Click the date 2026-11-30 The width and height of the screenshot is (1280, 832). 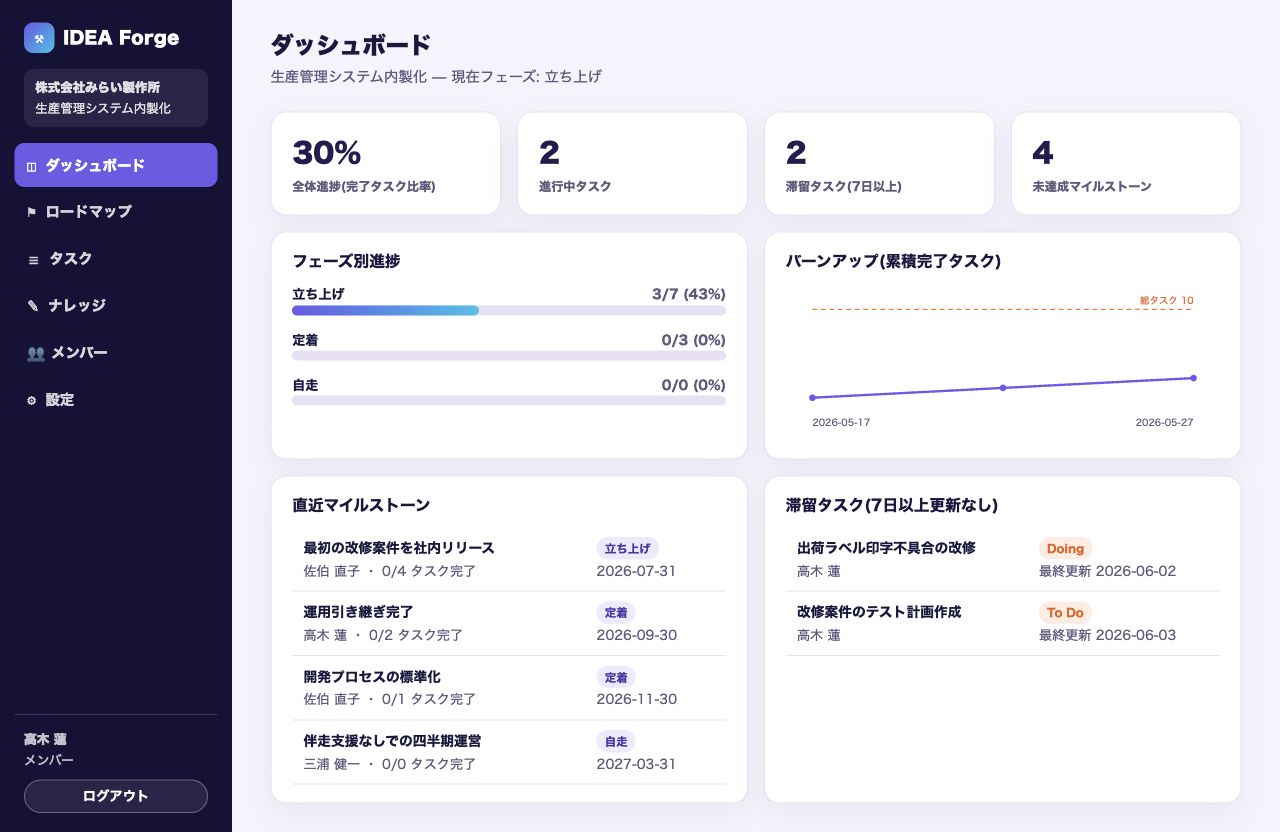[636, 699]
